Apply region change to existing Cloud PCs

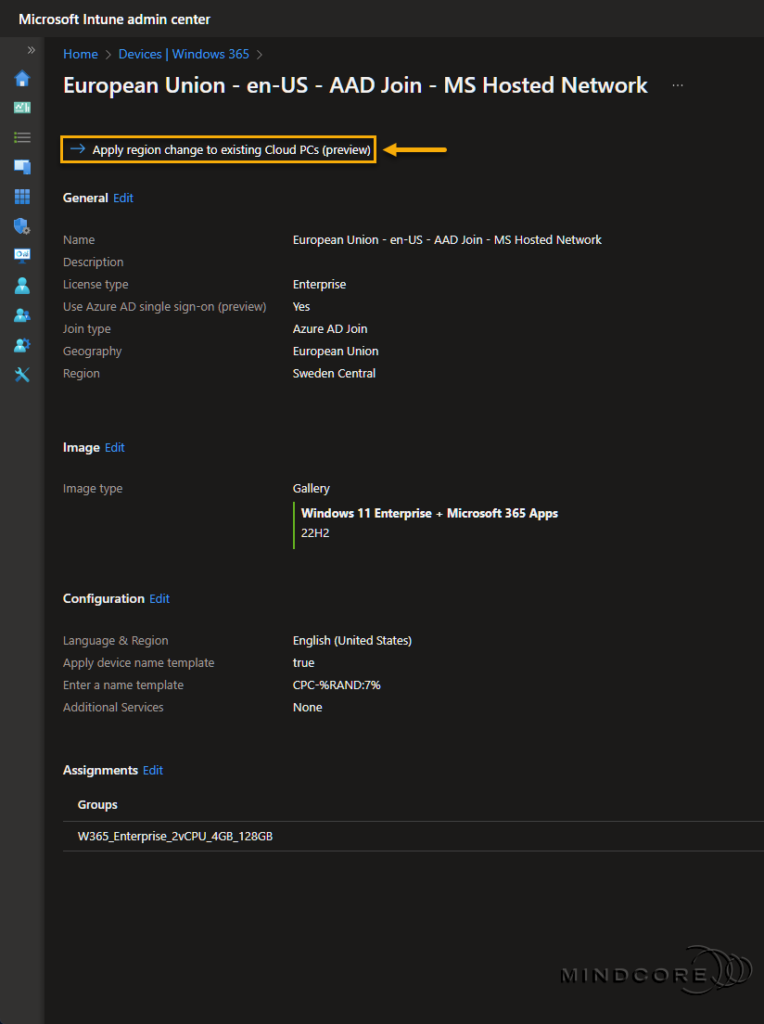pos(218,150)
